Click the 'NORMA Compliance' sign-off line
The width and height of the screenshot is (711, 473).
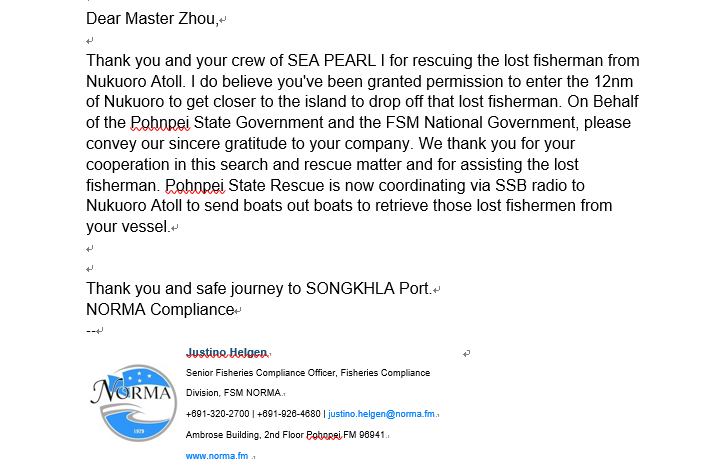point(159,310)
